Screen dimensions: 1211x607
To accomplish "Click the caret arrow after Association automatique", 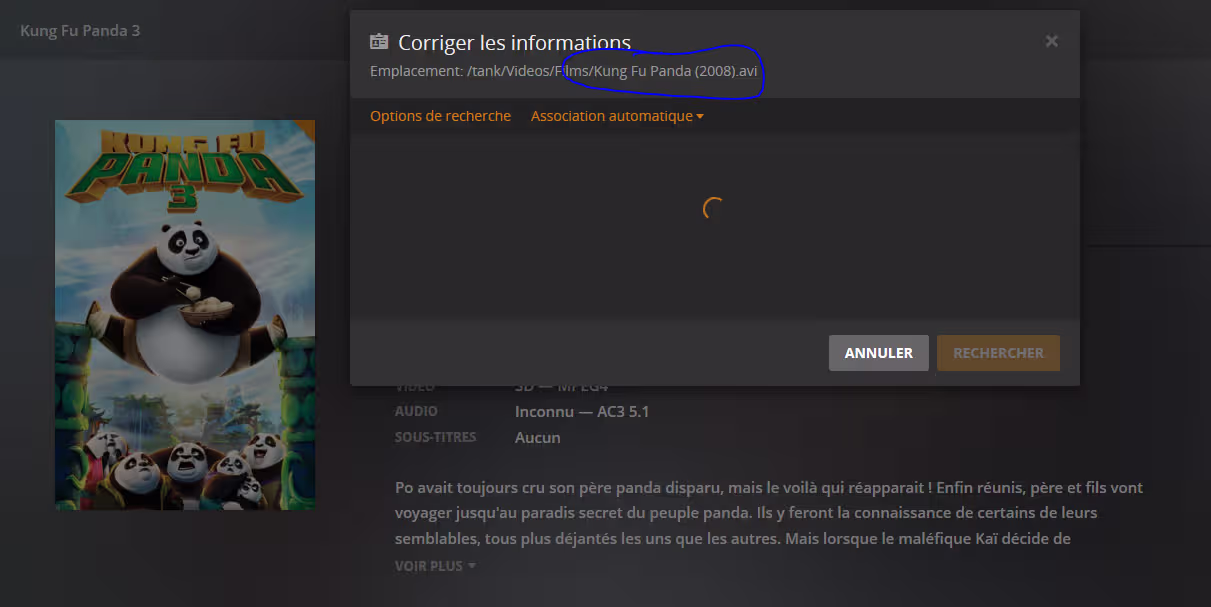I will tap(700, 117).
